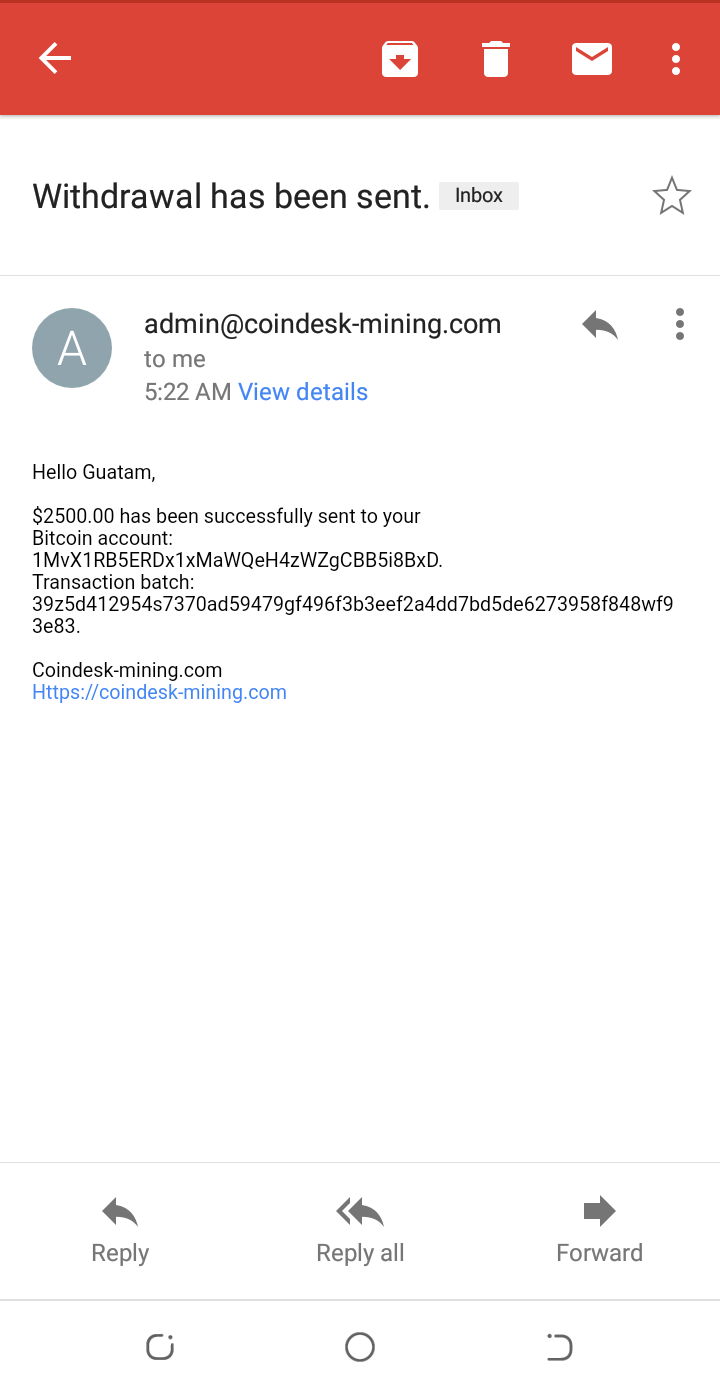Open the Https://coindesk-mining.com link
Viewport: 720px width, 1394px height.
click(159, 692)
